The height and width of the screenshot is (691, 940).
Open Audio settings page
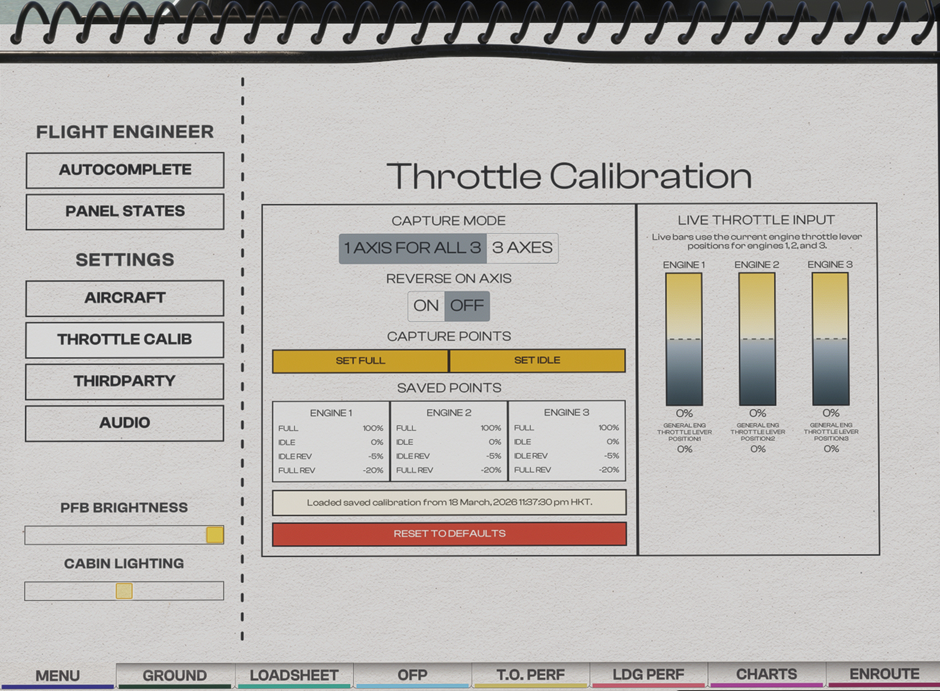click(x=125, y=423)
